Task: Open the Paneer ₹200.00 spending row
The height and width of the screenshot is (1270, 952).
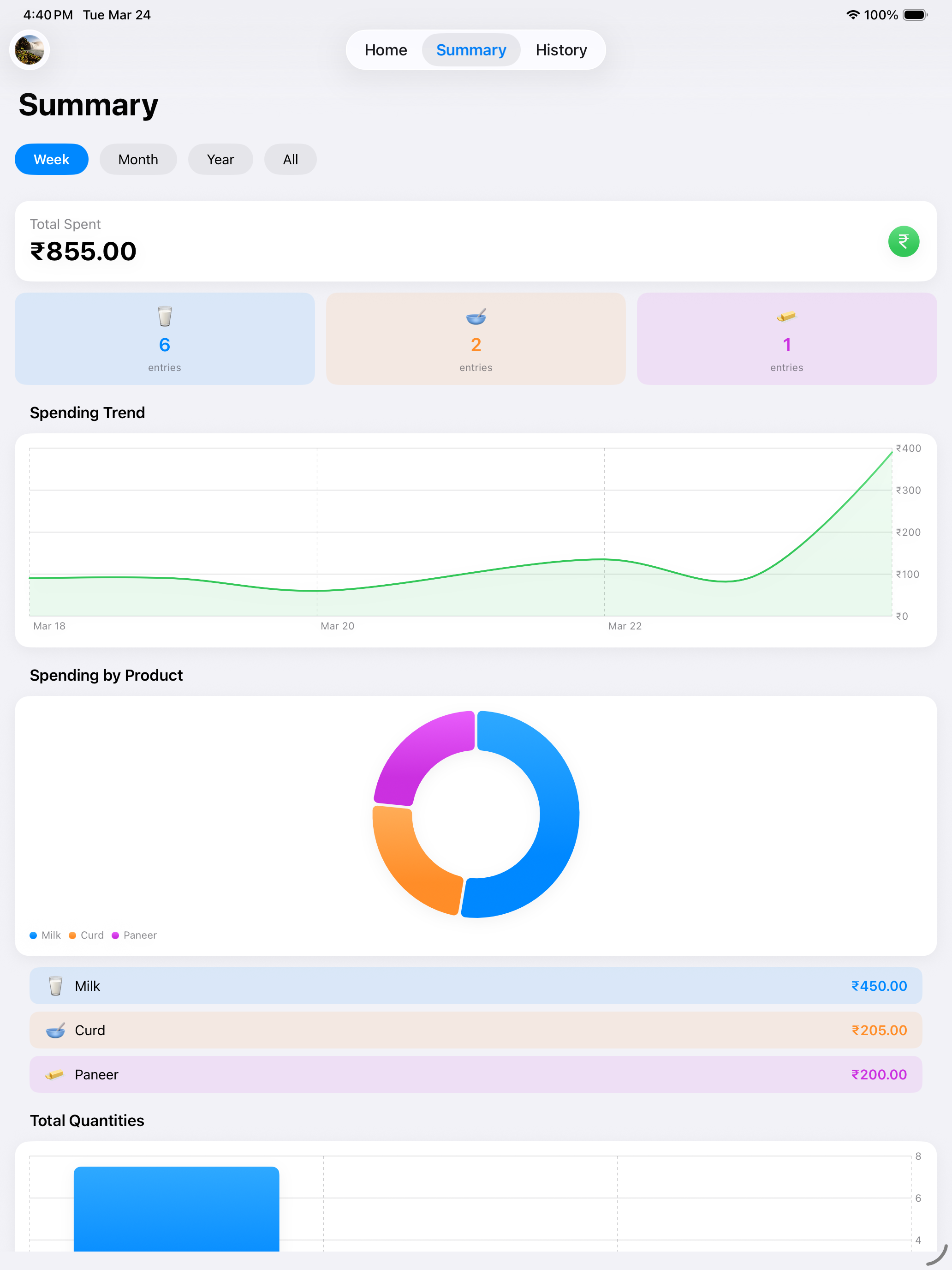Action: 476,1074
